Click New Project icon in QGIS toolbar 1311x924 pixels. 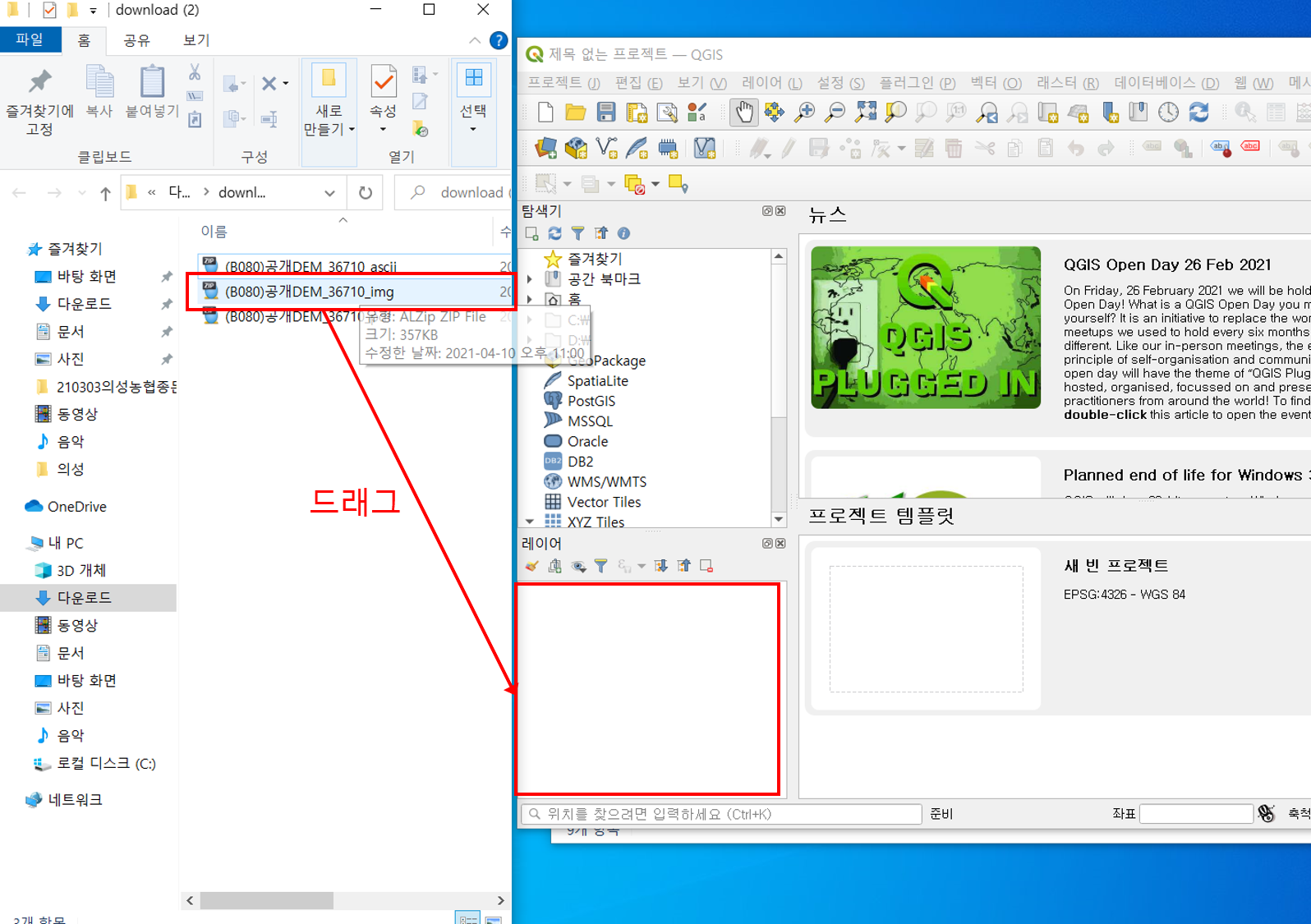(x=545, y=113)
